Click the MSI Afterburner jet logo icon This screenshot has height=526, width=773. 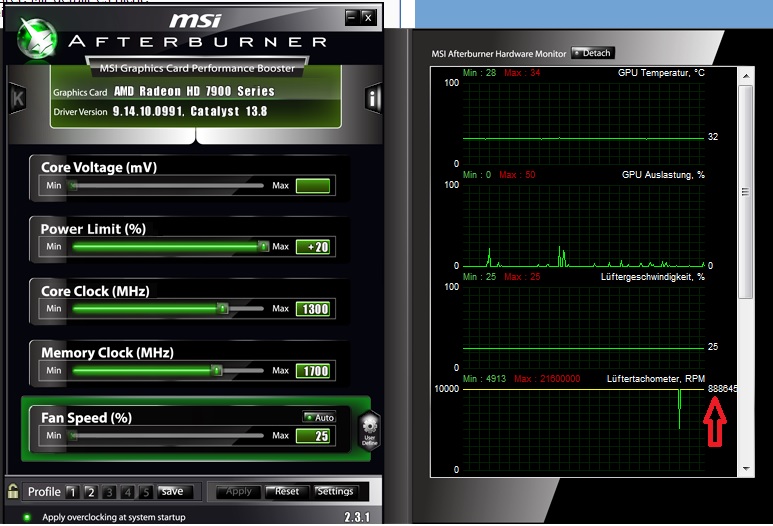point(36,38)
